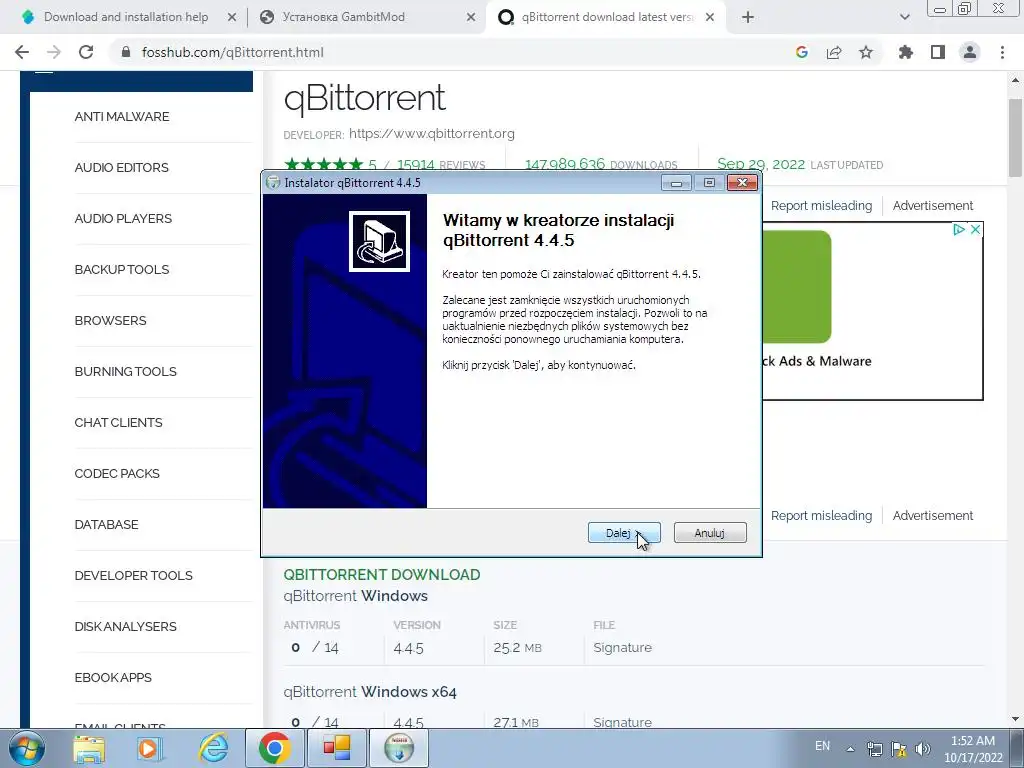Image resolution: width=1024 pixels, height=768 pixels.
Task: Open the Chrome extensions puzzle icon
Action: point(906,52)
